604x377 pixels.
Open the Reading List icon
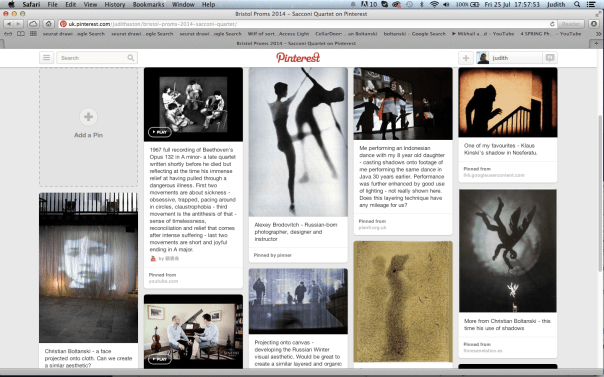pyautogui.click(x=8, y=34)
